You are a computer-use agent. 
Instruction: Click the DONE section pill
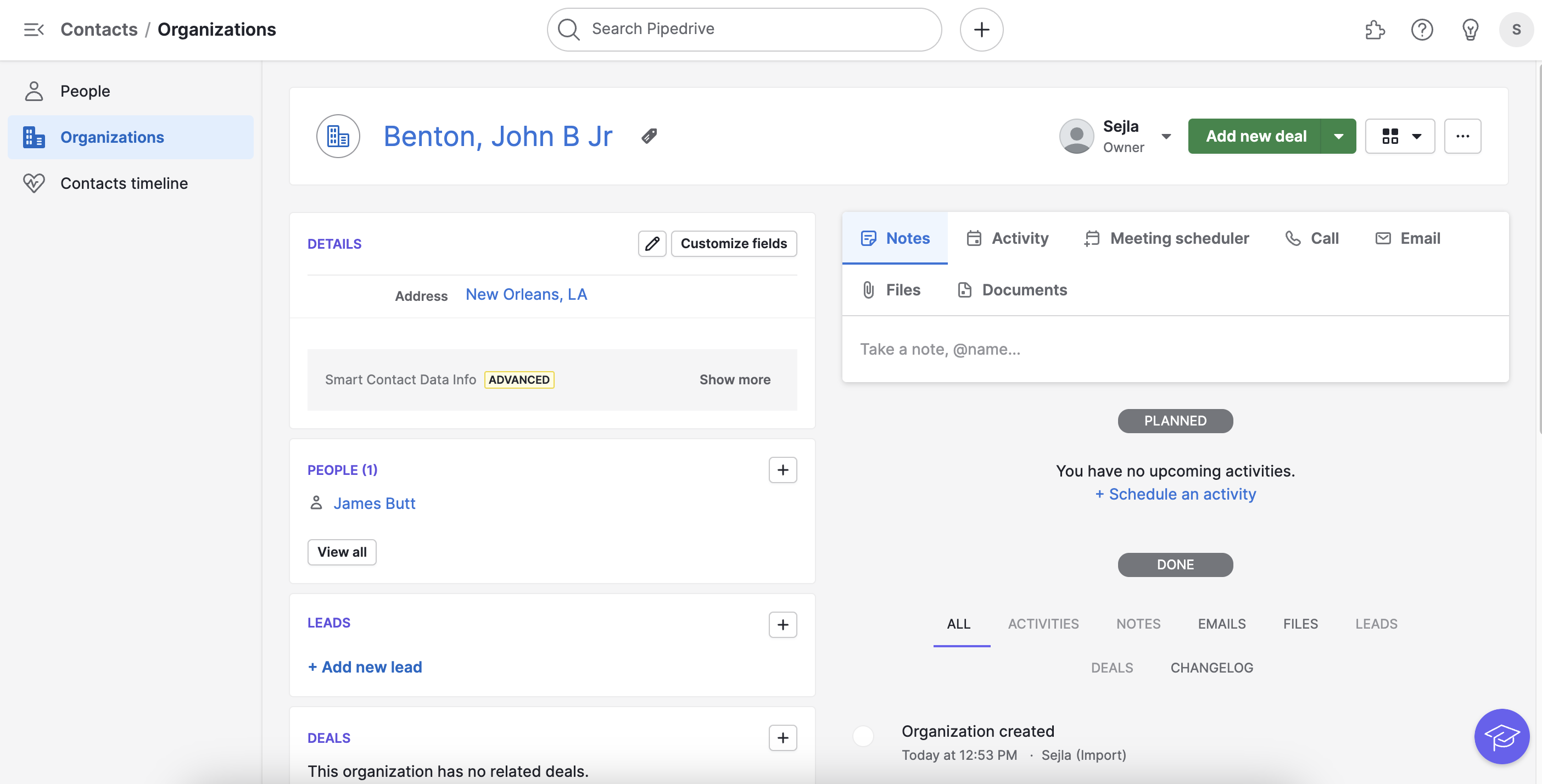pyautogui.click(x=1175, y=564)
